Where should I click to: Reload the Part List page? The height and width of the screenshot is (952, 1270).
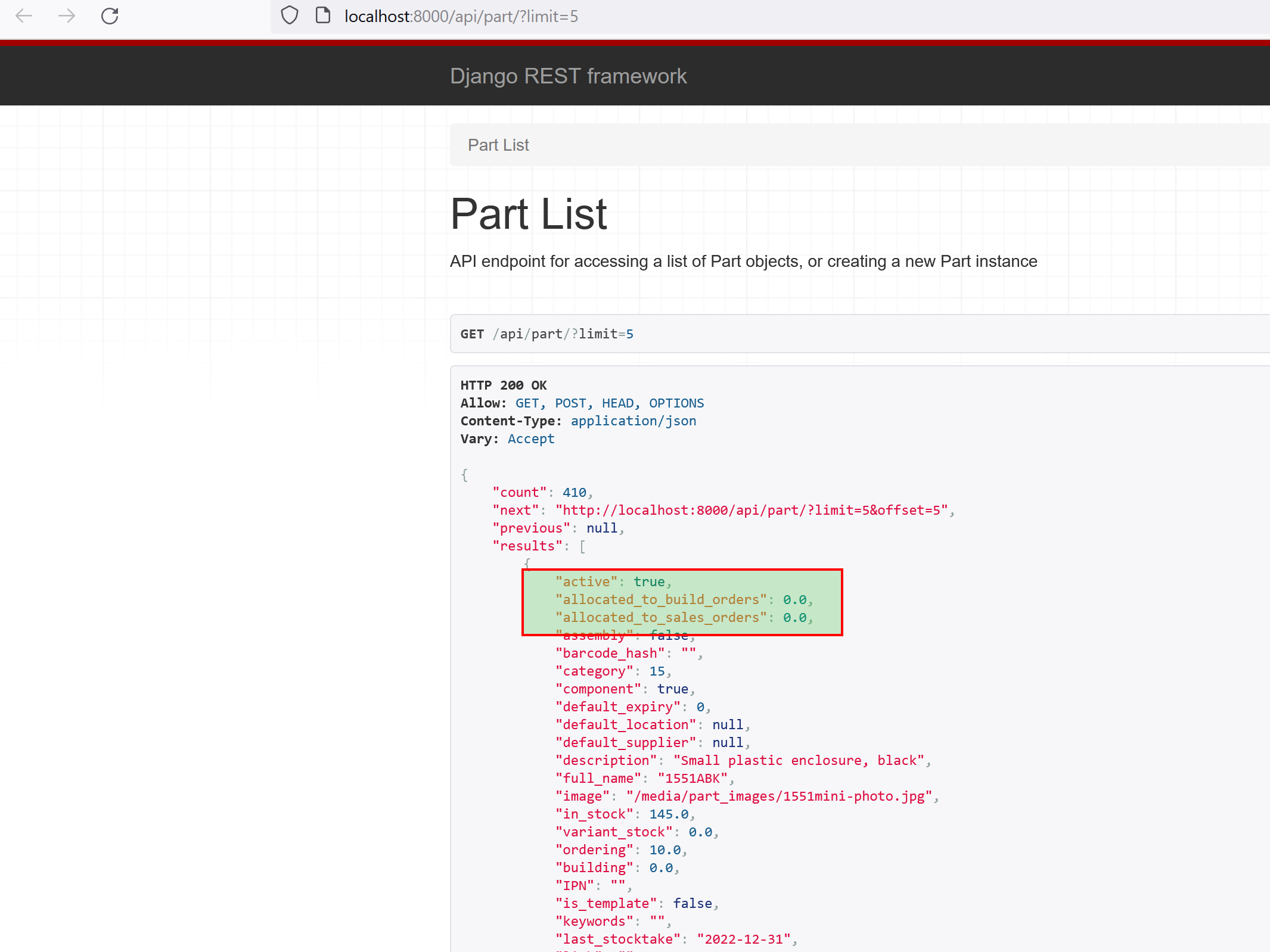(x=110, y=16)
